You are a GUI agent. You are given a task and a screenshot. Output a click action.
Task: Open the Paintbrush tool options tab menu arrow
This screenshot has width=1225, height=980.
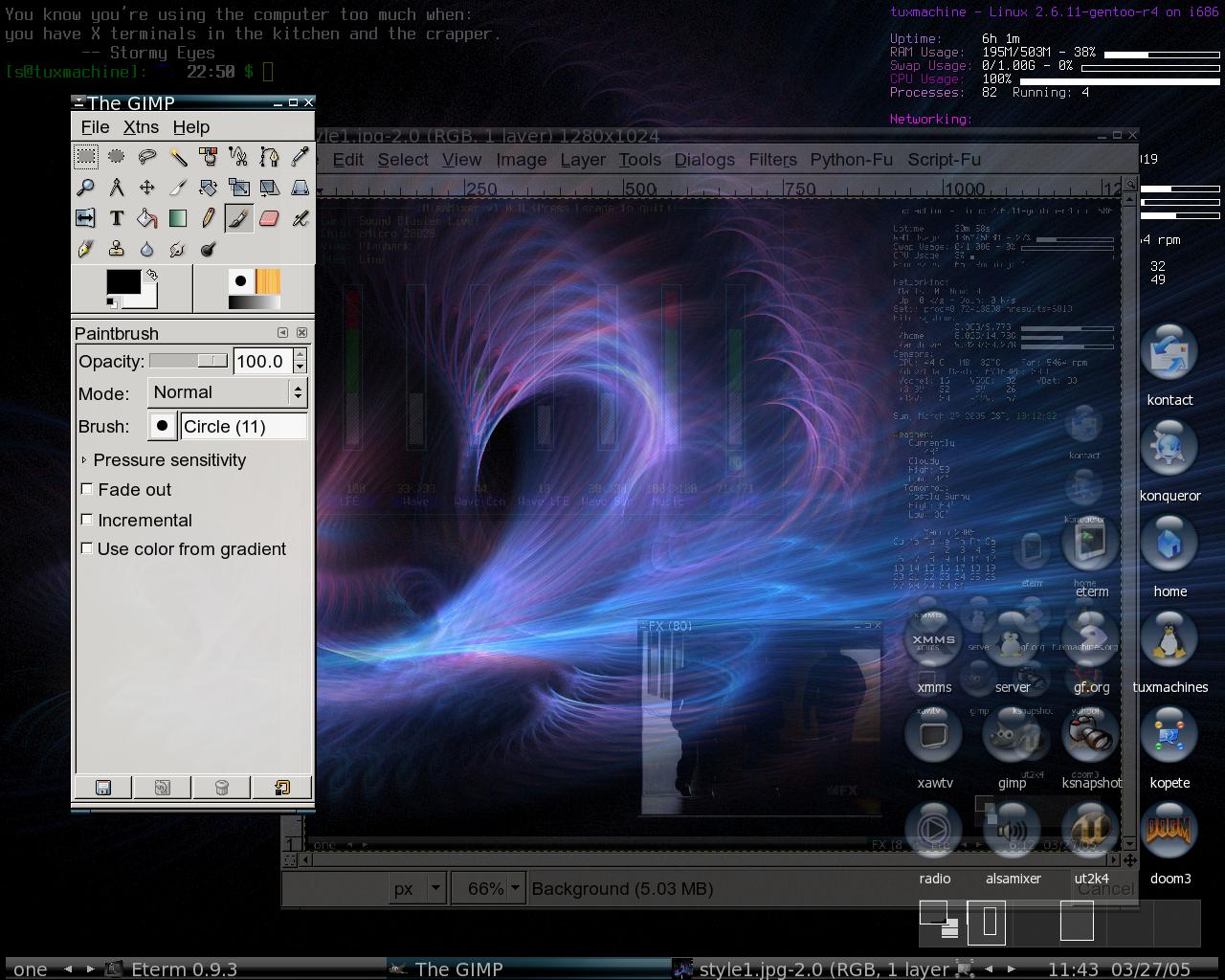pos(283,333)
